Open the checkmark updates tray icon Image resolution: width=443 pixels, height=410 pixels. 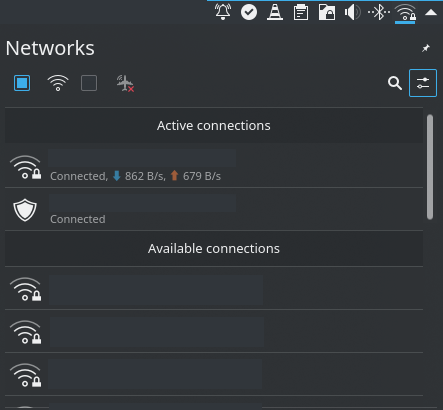pyautogui.click(x=249, y=12)
